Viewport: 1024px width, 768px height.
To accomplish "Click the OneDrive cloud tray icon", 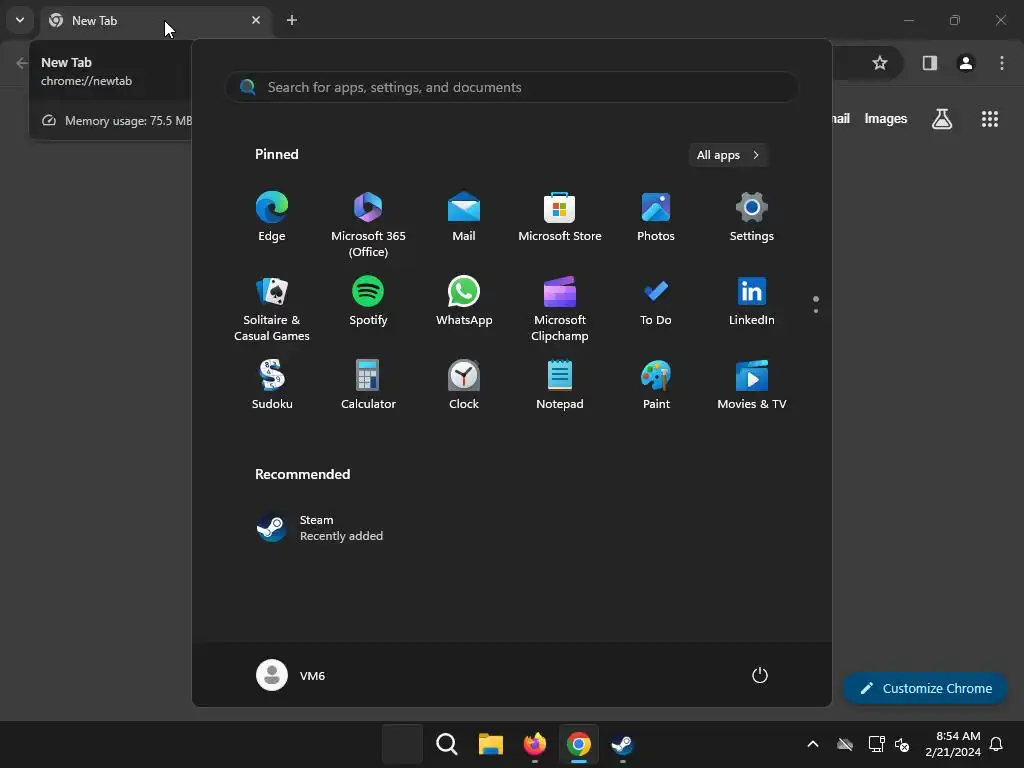I will (x=845, y=744).
